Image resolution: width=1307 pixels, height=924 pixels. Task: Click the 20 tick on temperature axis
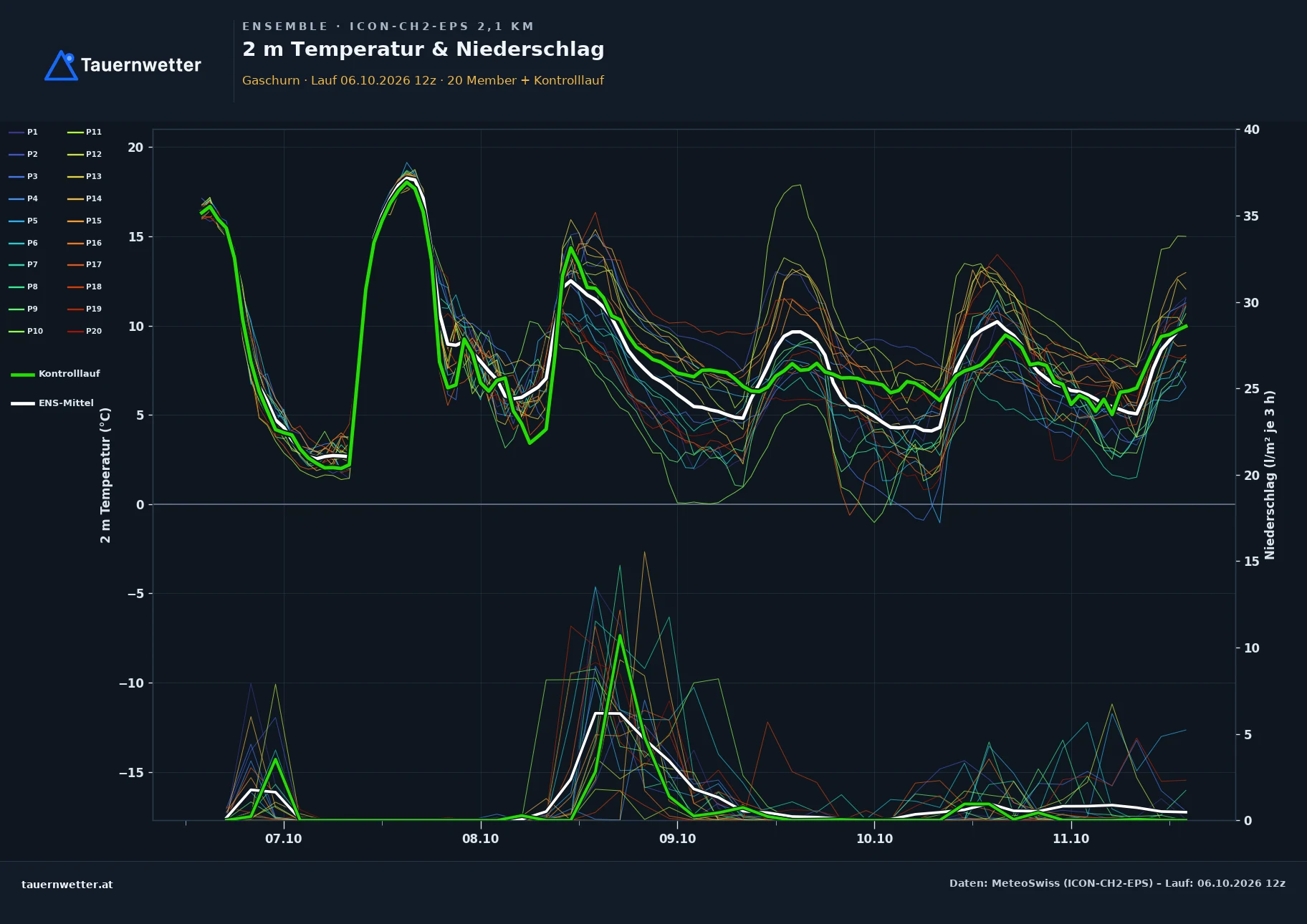point(135,148)
